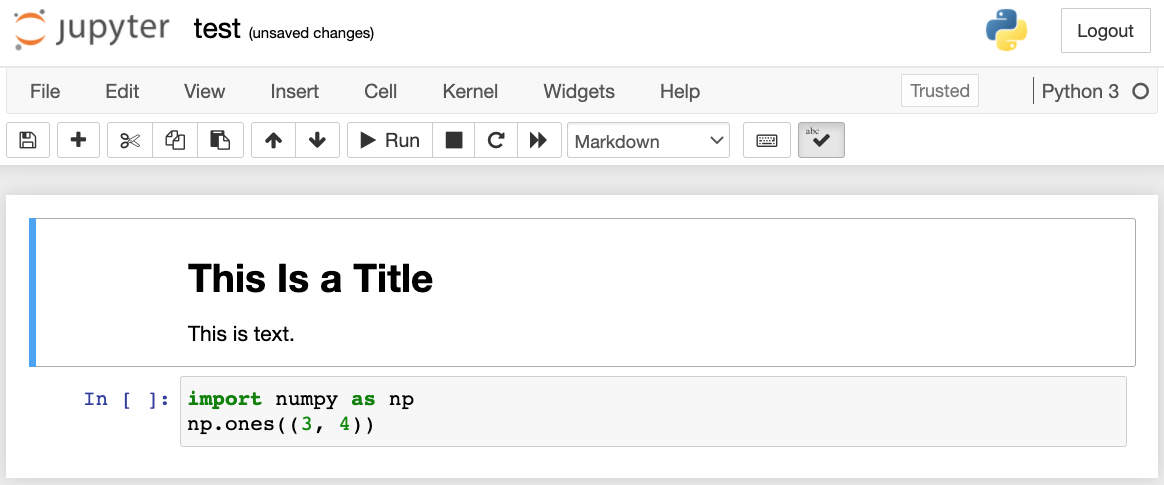The image size is (1164, 485).
Task: Expand the Cell menu
Action: point(380,91)
